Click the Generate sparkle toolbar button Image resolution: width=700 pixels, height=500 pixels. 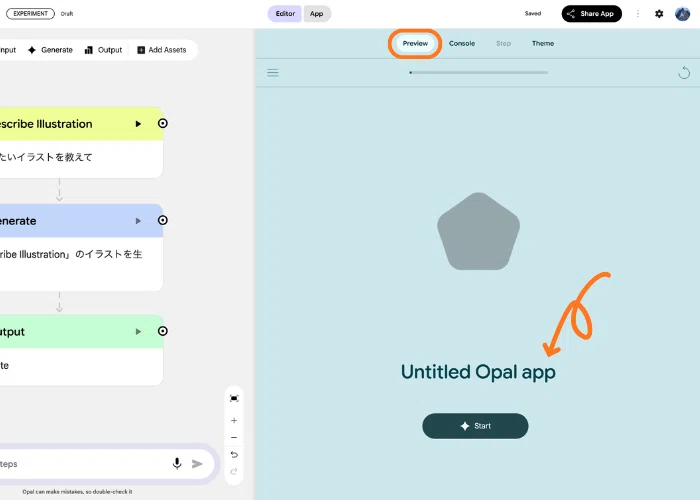pos(50,50)
